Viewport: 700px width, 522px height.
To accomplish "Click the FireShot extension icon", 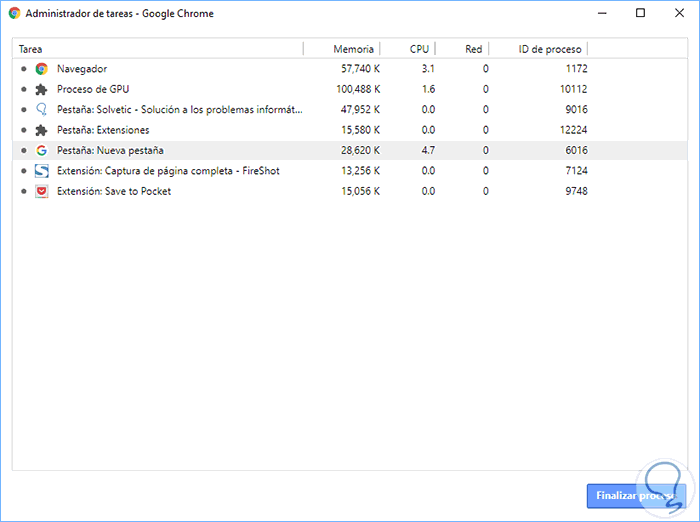I will (42, 171).
